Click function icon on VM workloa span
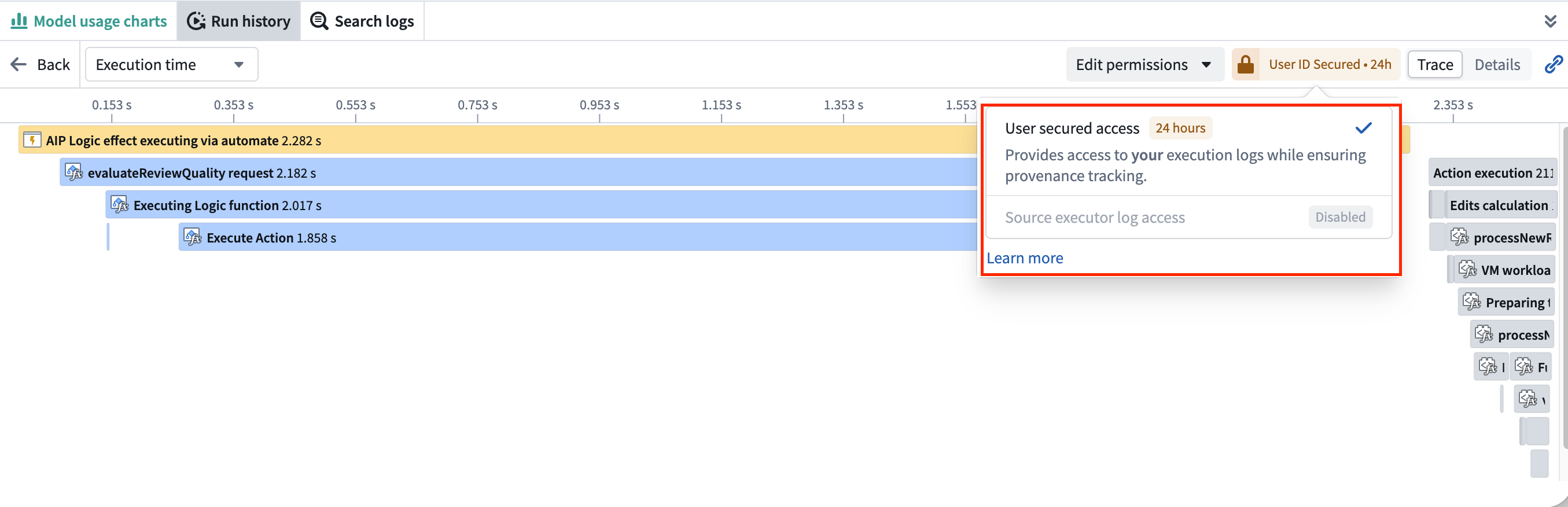Image resolution: width=1568 pixels, height=507 pixels. (1467, 269)
